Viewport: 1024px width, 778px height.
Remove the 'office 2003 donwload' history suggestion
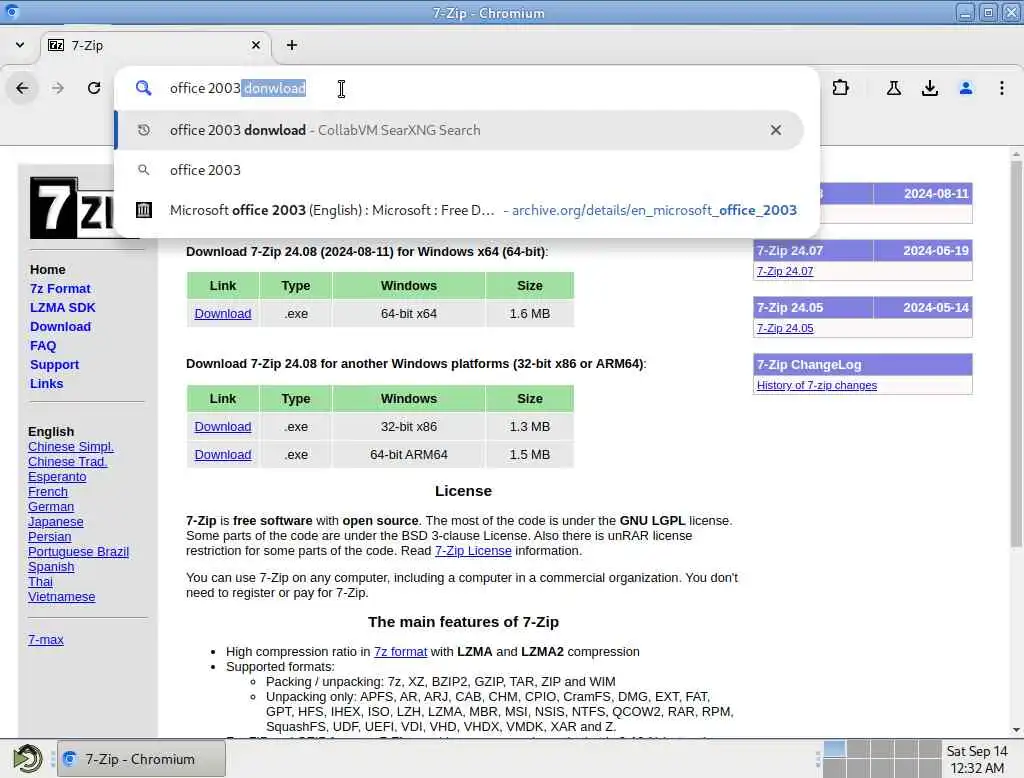[x=776, y=130]
